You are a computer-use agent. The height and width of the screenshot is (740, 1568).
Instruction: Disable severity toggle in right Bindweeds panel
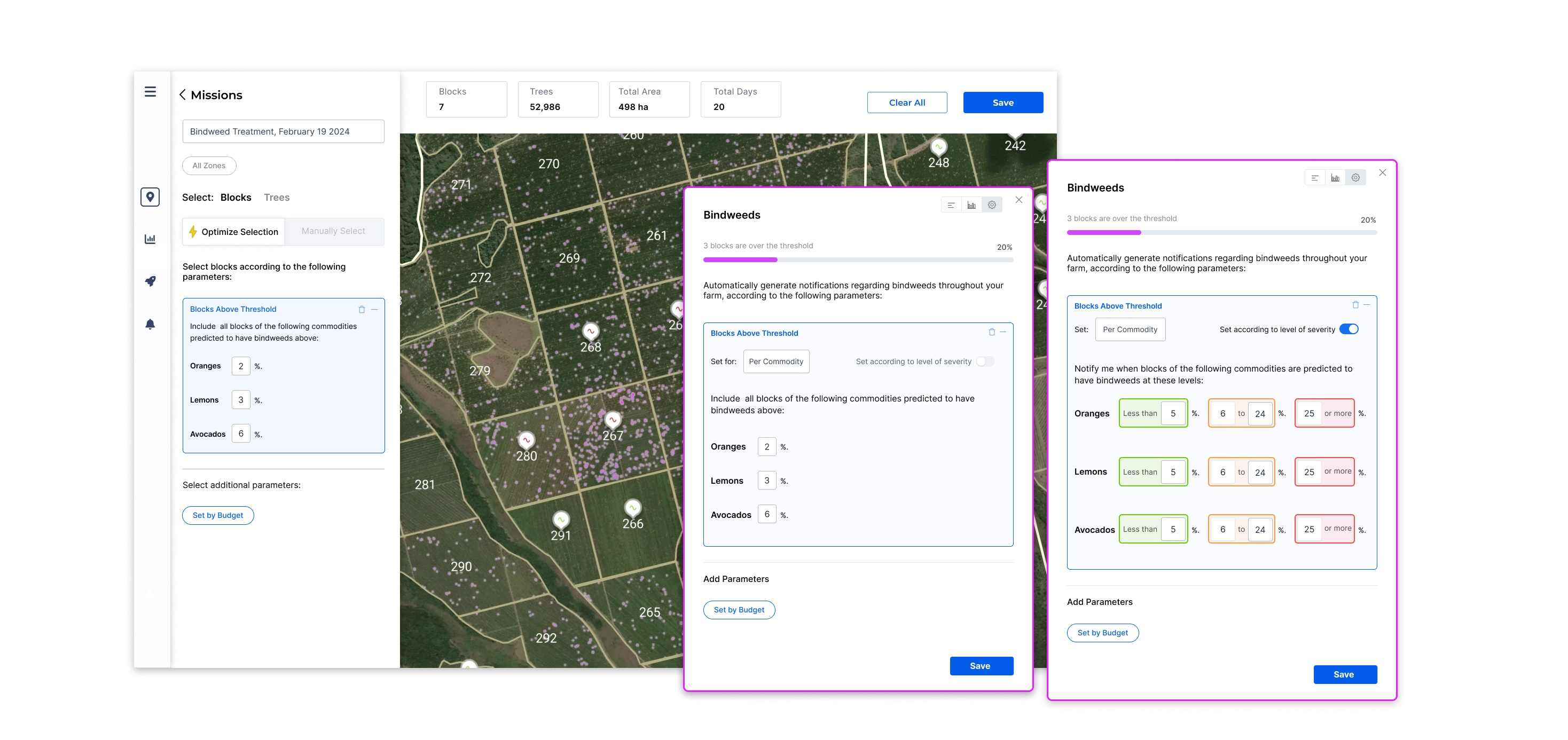click(x=1349, y=329)
